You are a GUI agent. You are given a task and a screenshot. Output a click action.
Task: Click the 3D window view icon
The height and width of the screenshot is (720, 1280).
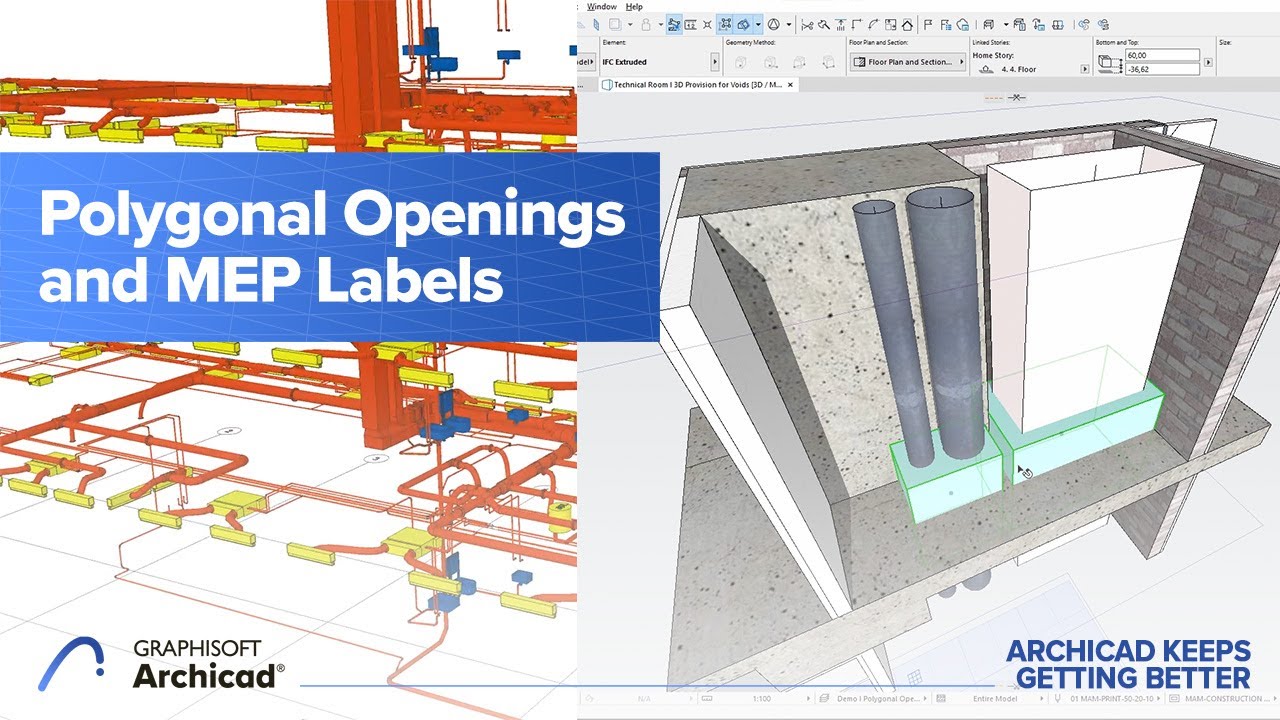tap(988, 24)
